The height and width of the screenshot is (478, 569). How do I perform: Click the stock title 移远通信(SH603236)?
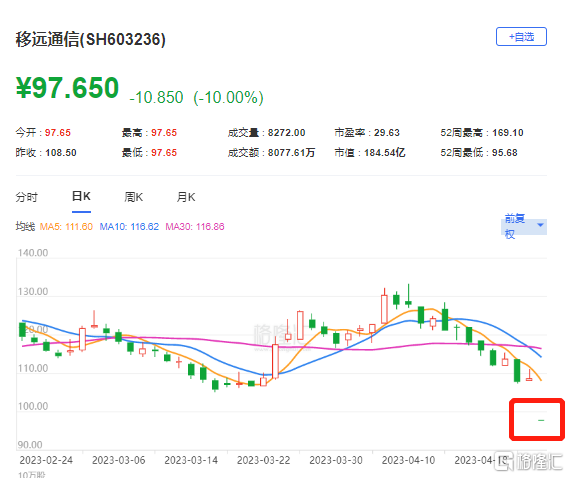[x=90, y=39]
